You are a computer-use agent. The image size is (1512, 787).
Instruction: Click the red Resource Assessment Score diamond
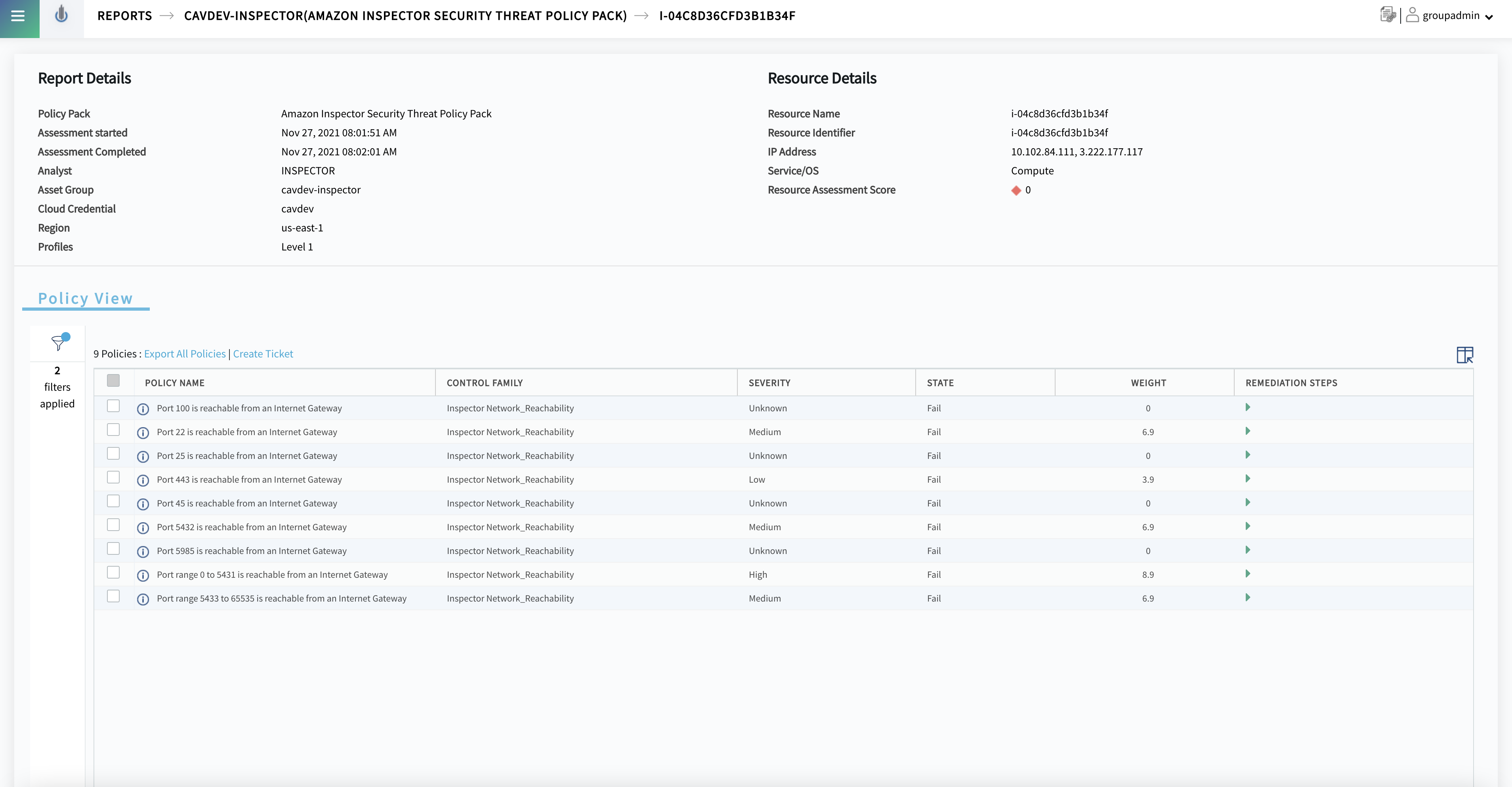tap(1016, 191)
